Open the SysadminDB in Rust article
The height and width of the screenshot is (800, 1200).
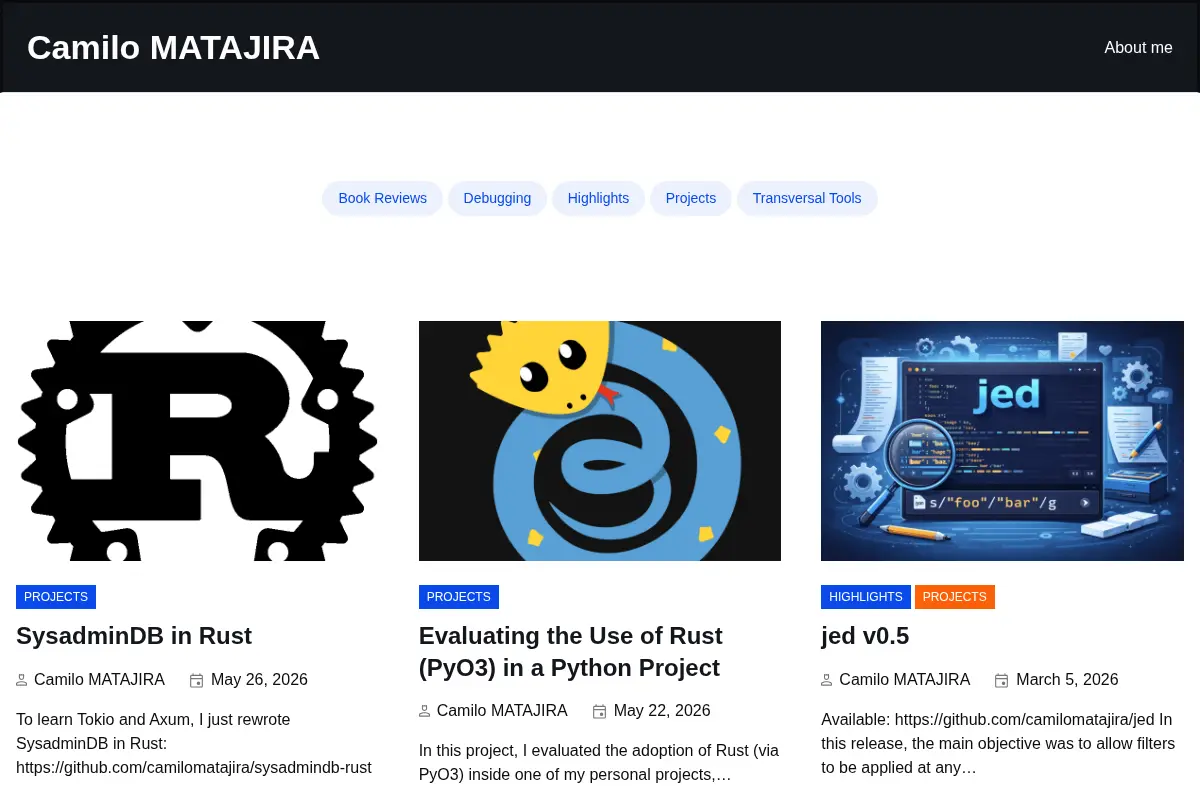point(134,636)
